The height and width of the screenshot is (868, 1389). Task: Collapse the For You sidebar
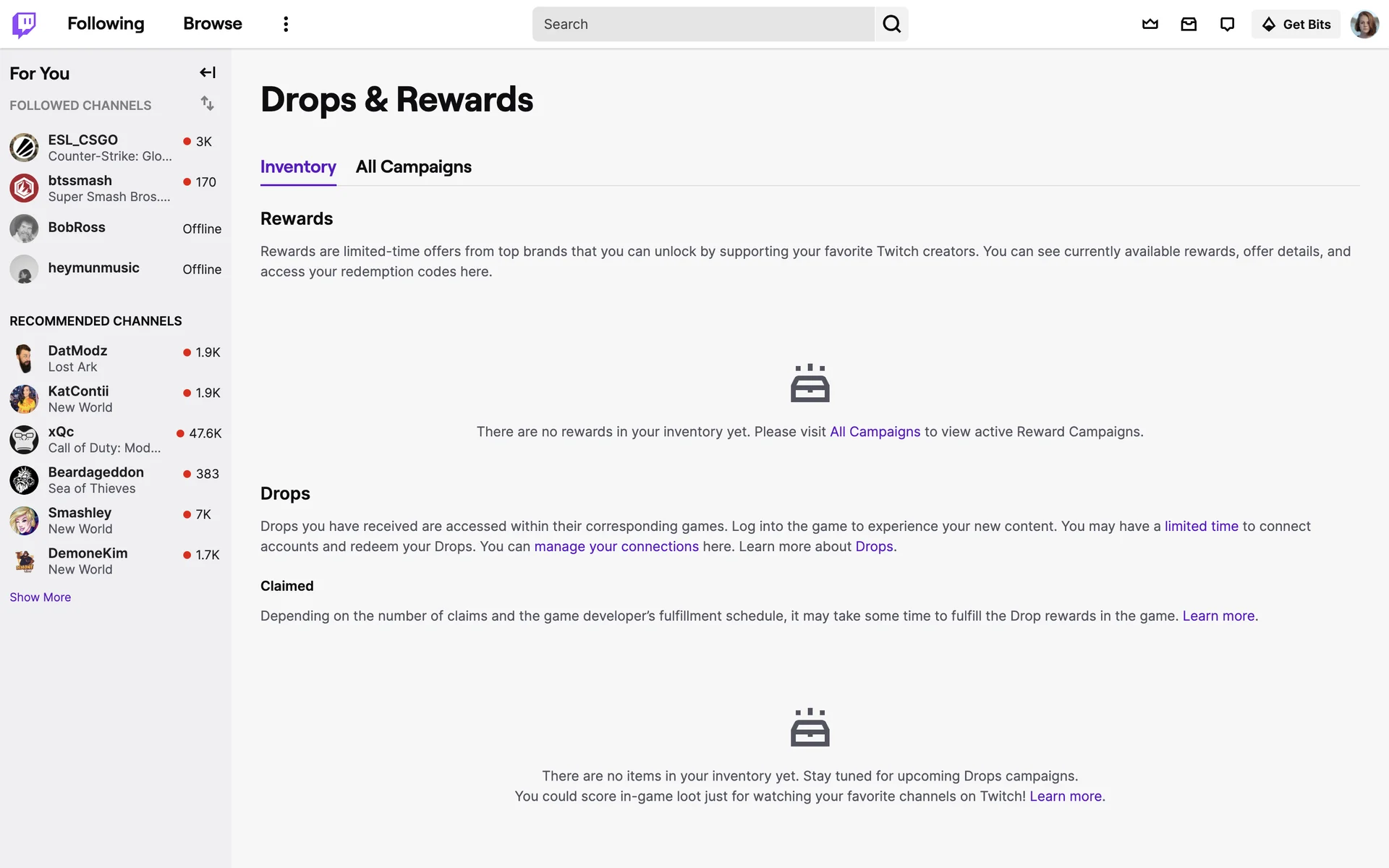208,72
